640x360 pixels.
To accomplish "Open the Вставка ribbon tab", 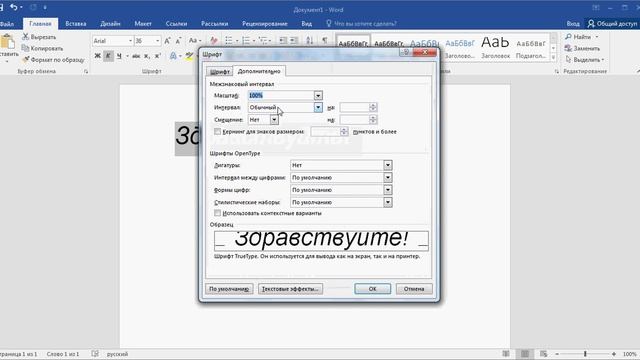I will [x=76, y=24].
